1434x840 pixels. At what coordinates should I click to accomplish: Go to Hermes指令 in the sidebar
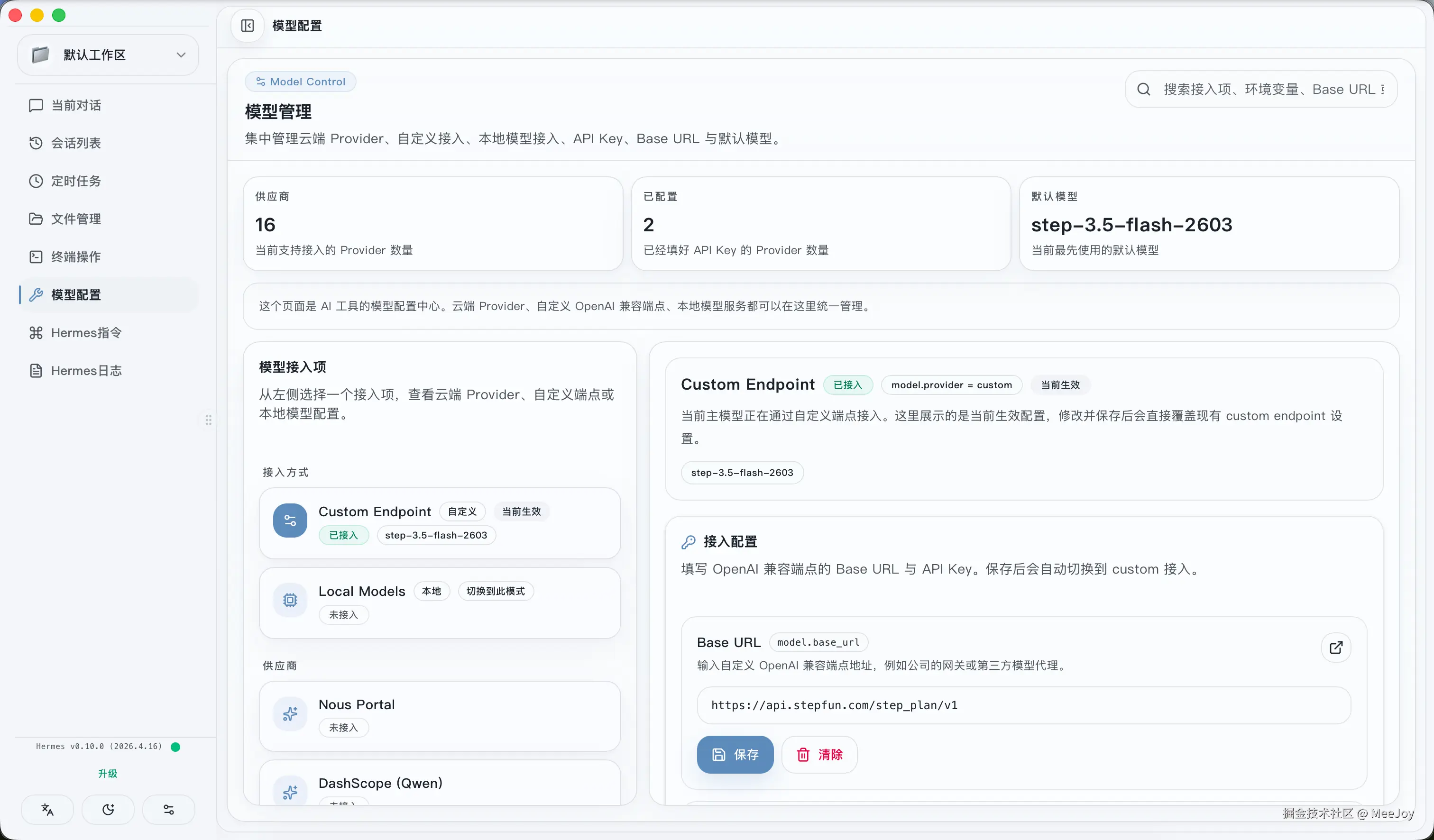(85, 333)
